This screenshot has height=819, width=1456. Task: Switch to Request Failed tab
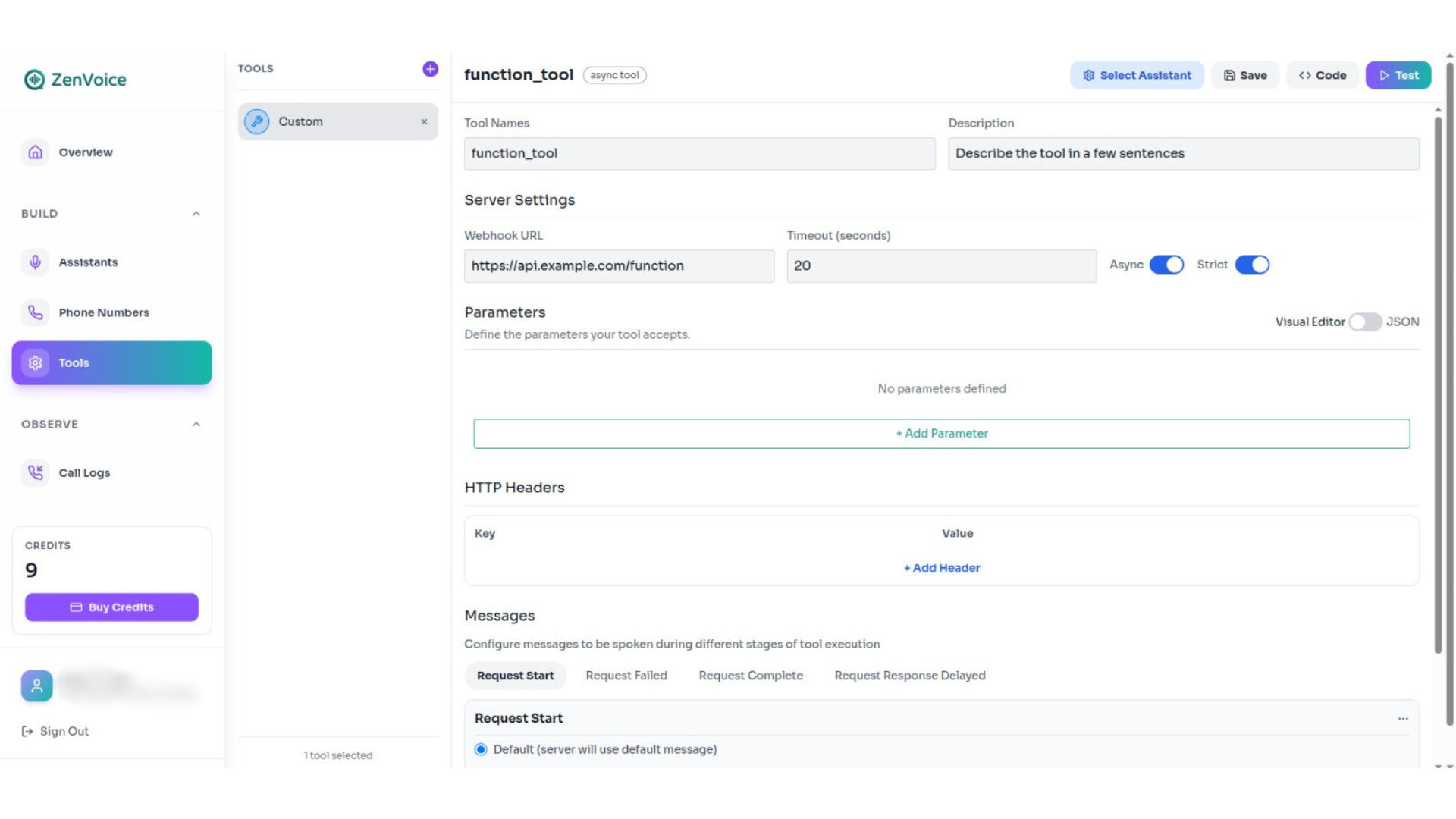pyautogui.click(x=626, y=675)
